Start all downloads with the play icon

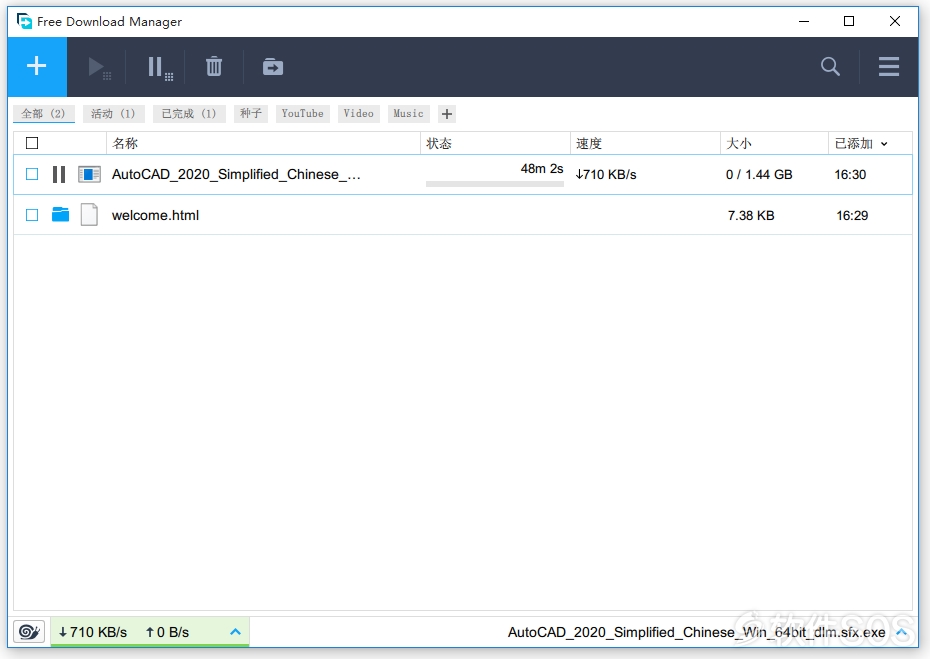[x=98, y=68]
